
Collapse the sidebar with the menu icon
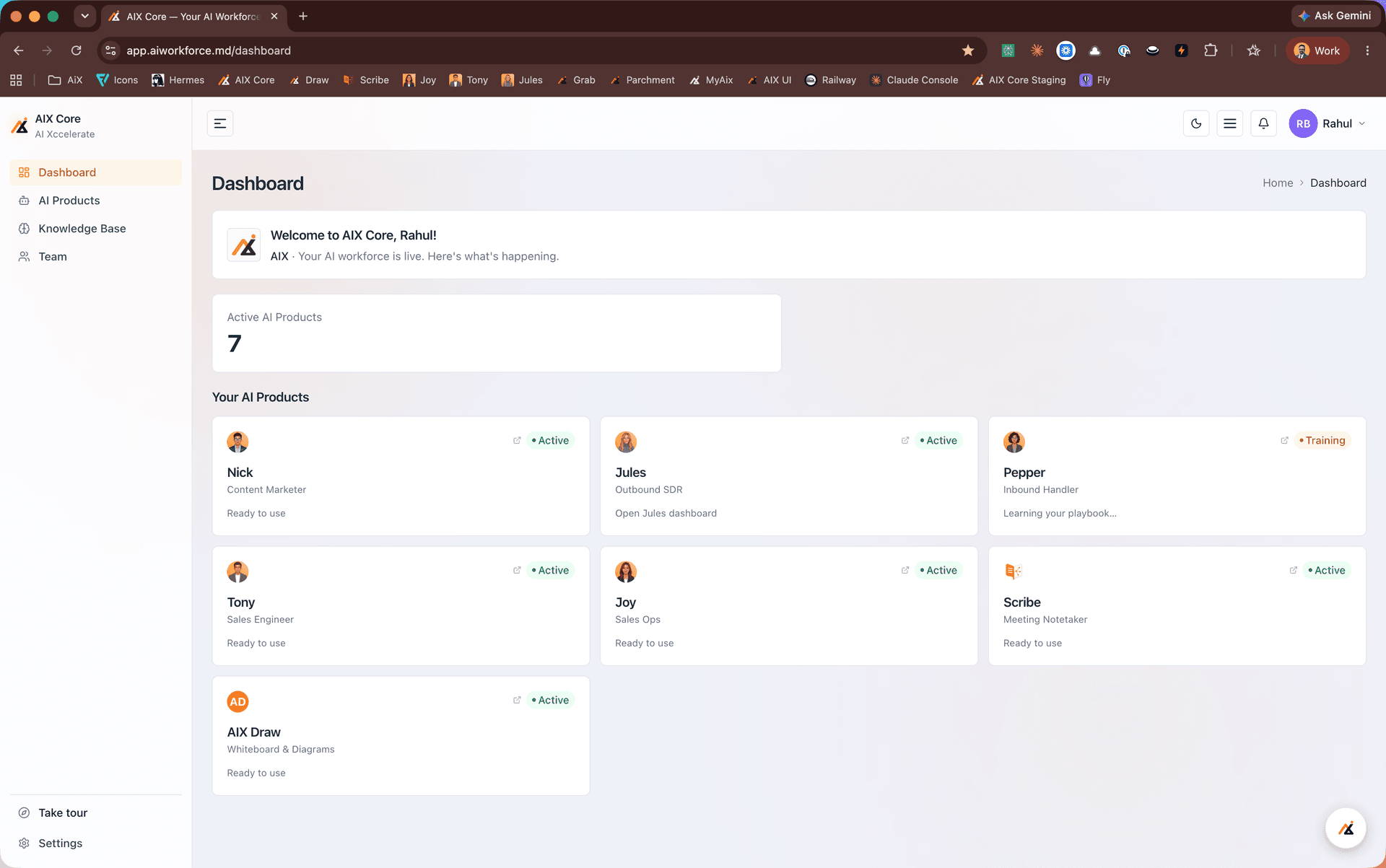(x=220, y=123)
